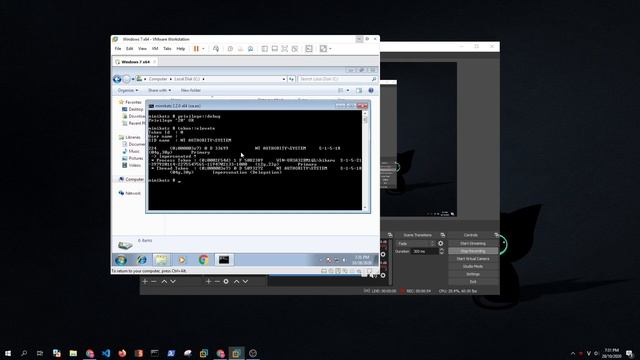Select Favorites in Explorer navigation pane
The width and height of the screenshot is (640, 360).
[130, 102]
